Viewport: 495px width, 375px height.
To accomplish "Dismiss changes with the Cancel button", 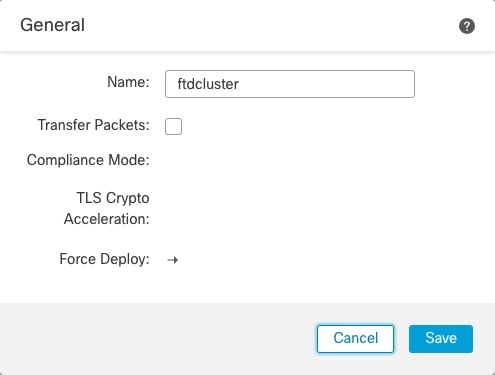I will [x=355, y=339].
